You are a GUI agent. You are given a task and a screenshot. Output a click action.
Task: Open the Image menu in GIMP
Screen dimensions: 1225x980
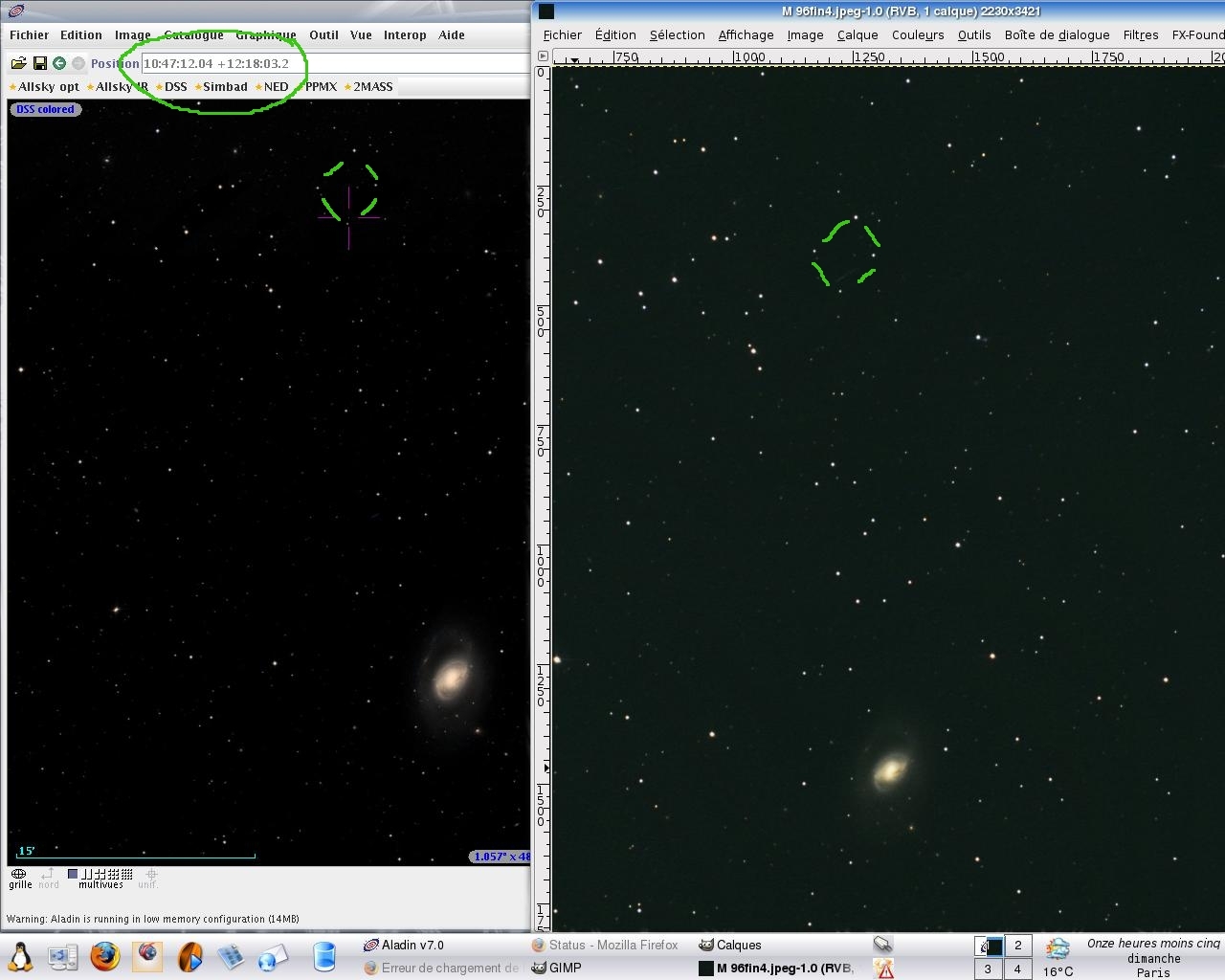pyautogui.click(x=805, y=35)
